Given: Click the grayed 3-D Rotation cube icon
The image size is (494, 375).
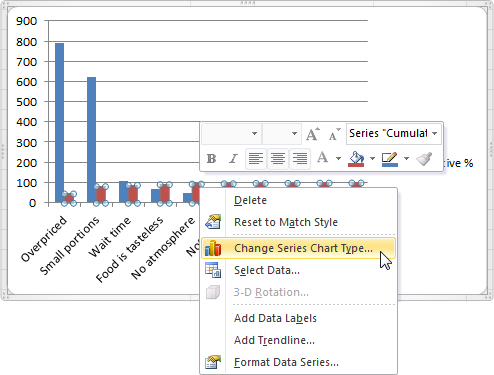Looking at the screenshot, I should 213,292.
